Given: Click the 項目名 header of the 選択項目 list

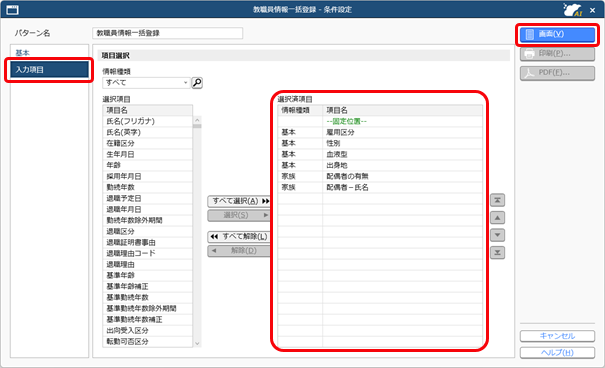Looking at the screenshot, I should pos(147,110).
